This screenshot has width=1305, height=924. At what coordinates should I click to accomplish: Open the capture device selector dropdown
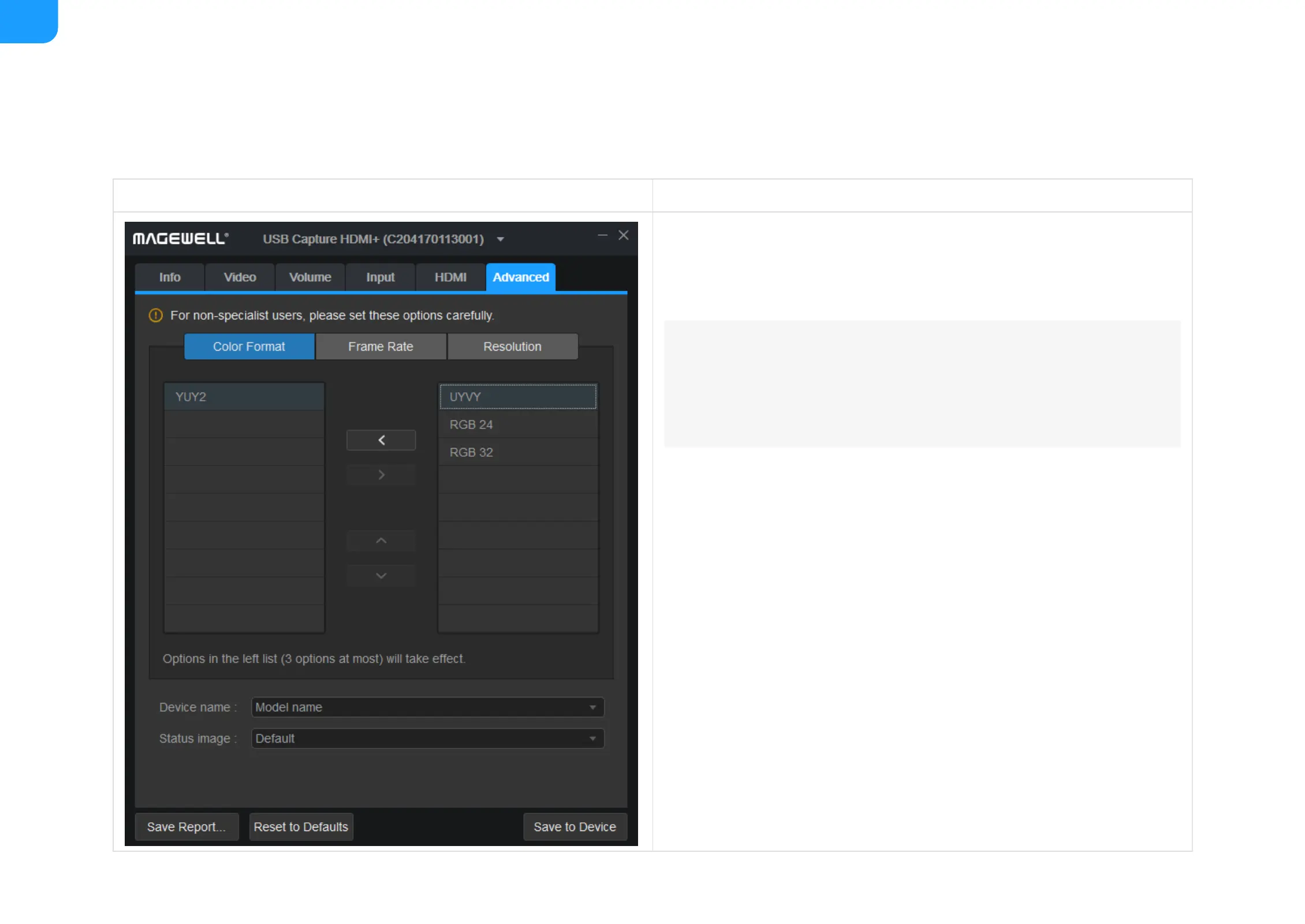pos(501,239)
